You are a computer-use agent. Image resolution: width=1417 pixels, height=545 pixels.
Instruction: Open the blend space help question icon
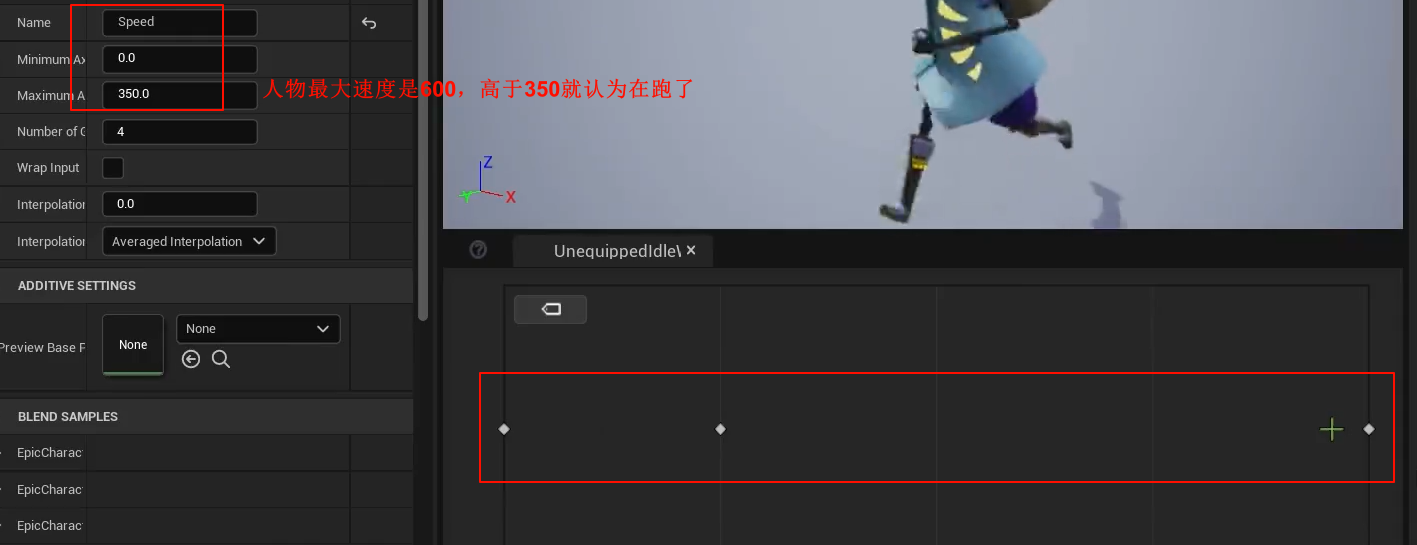click(478, 250)
